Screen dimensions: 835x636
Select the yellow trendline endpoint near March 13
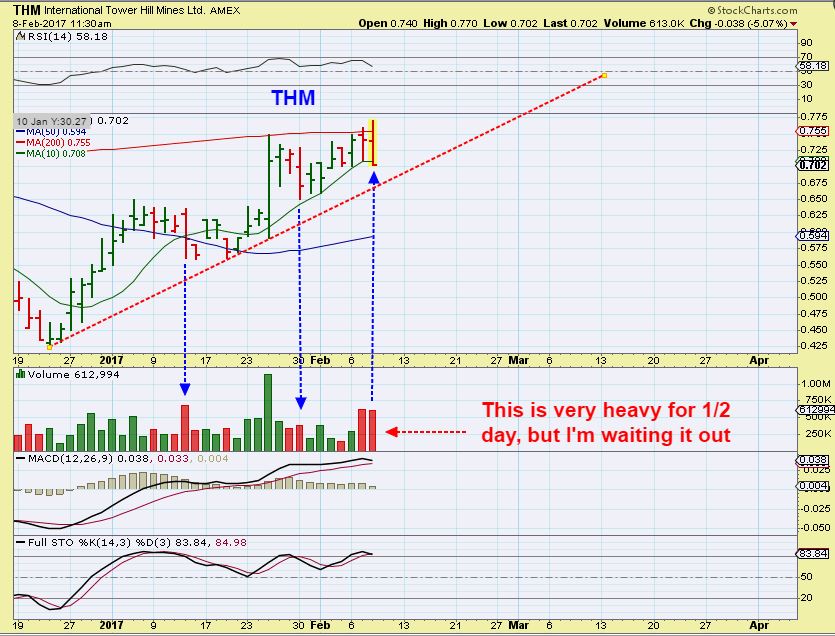604,76
